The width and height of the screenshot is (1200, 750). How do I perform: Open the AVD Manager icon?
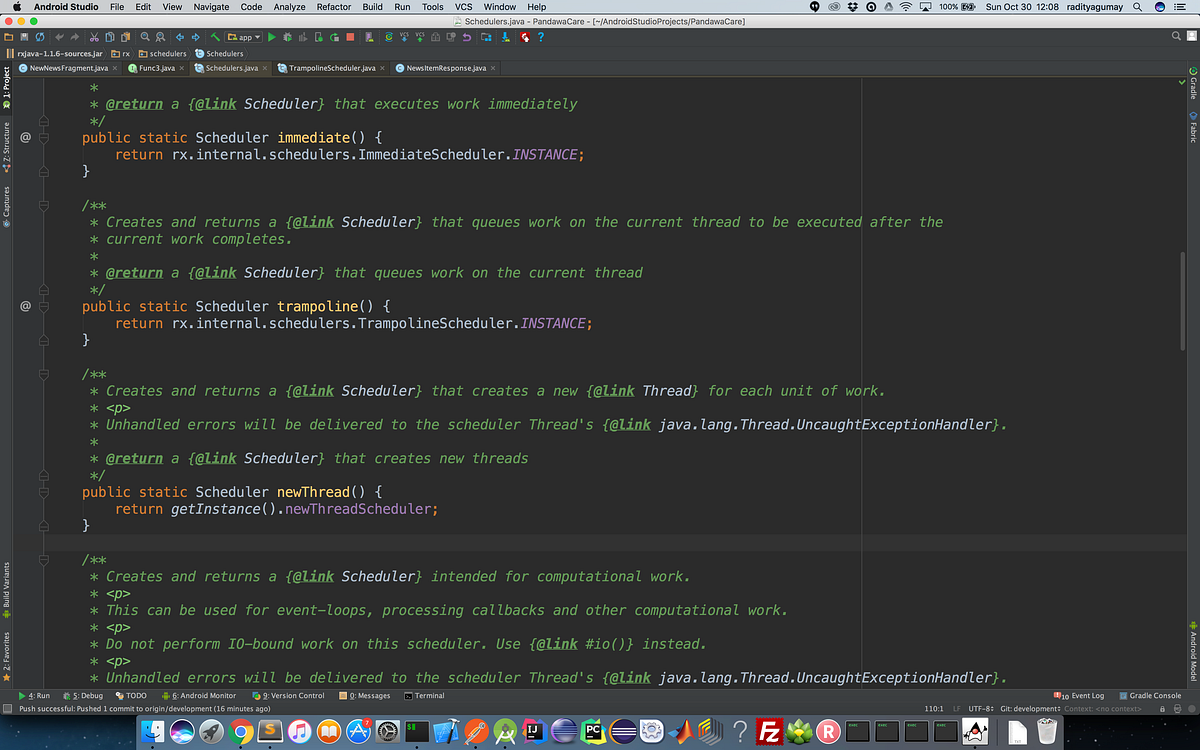coord(368,37)
